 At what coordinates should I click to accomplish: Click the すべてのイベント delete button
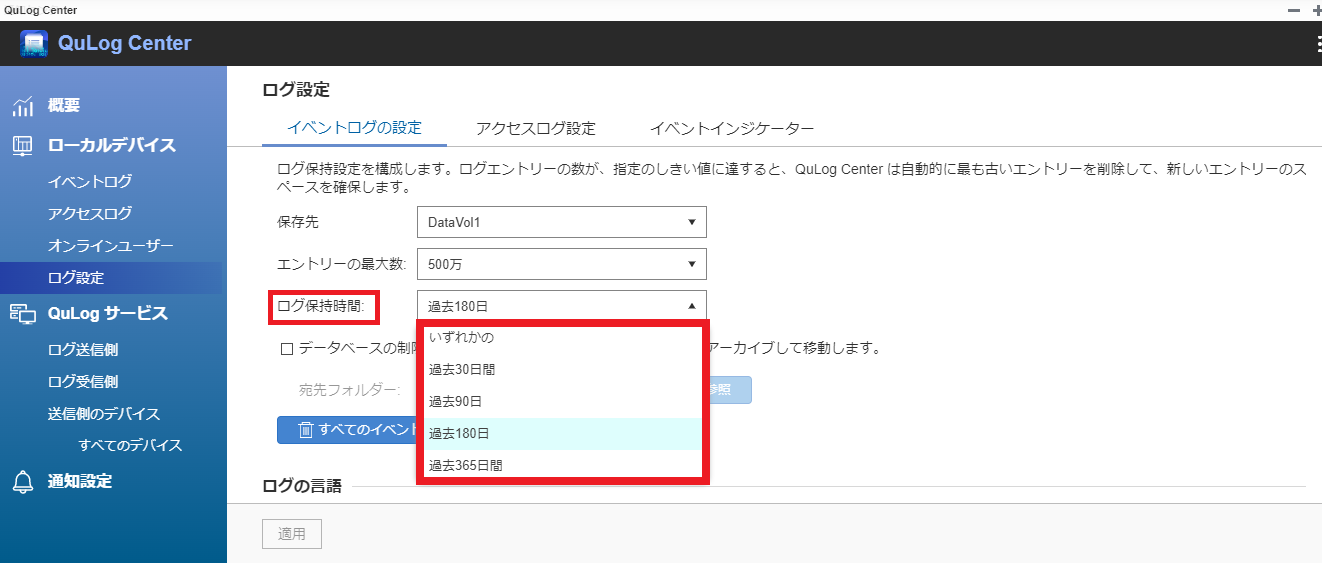tap(347, 430)
